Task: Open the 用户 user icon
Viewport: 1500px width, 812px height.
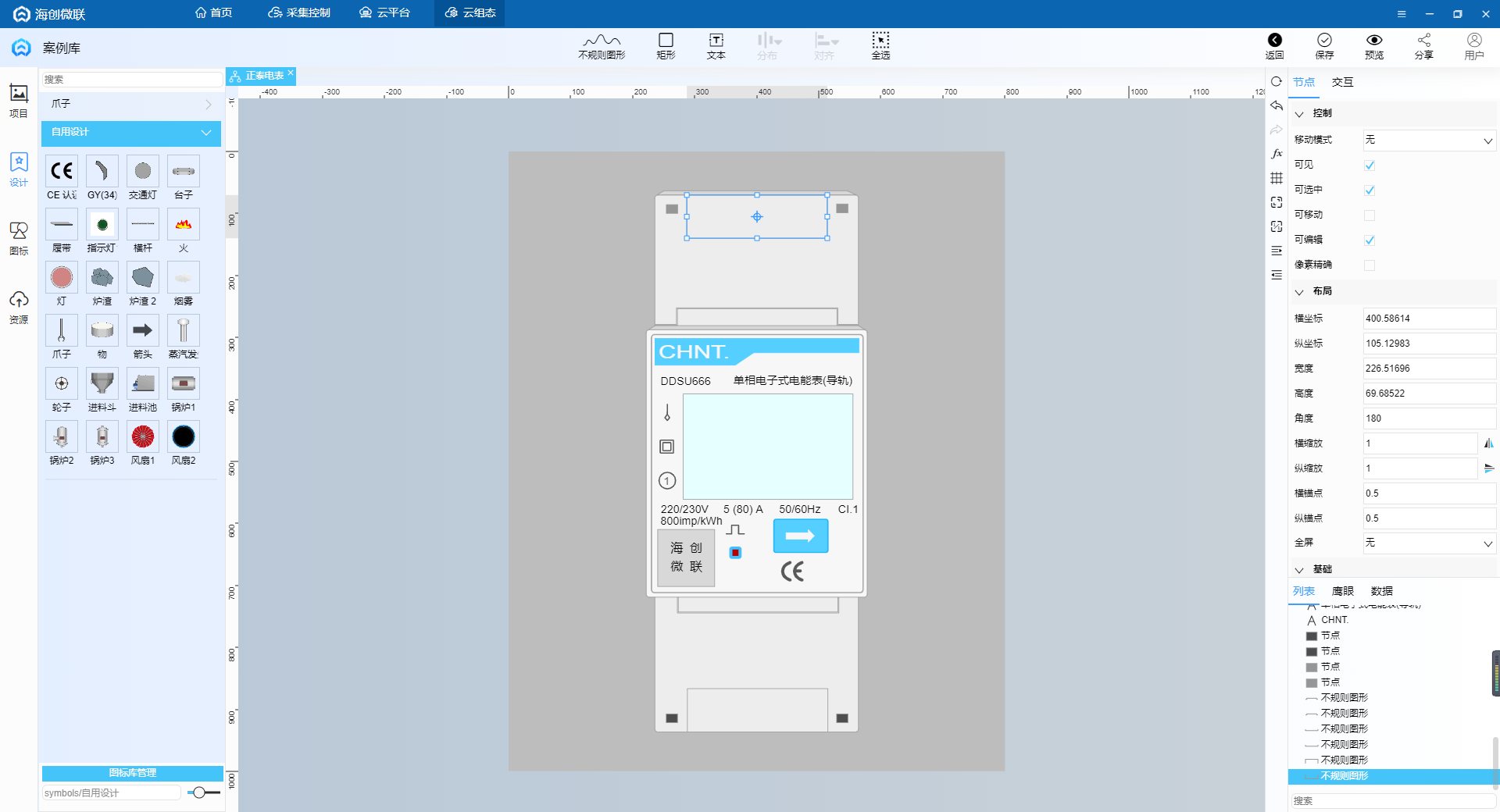Action: tap(1474, 46)
